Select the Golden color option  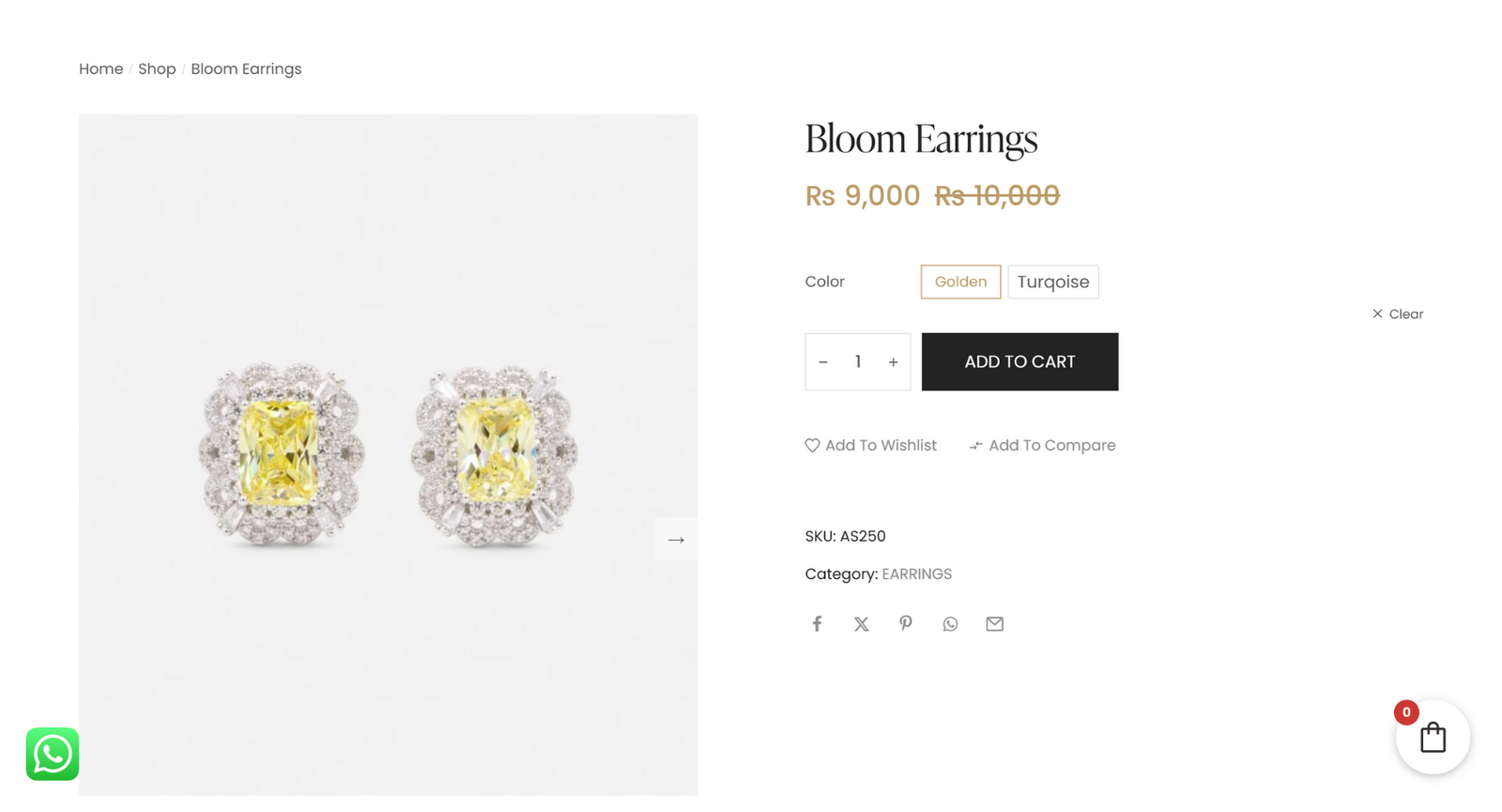tap(960, 282)
